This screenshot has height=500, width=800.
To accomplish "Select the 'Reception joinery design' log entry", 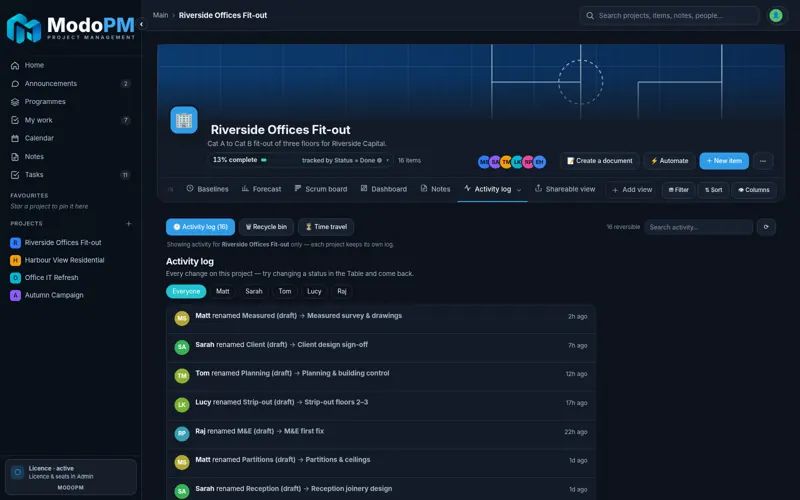I will click(x=381, y=489).
